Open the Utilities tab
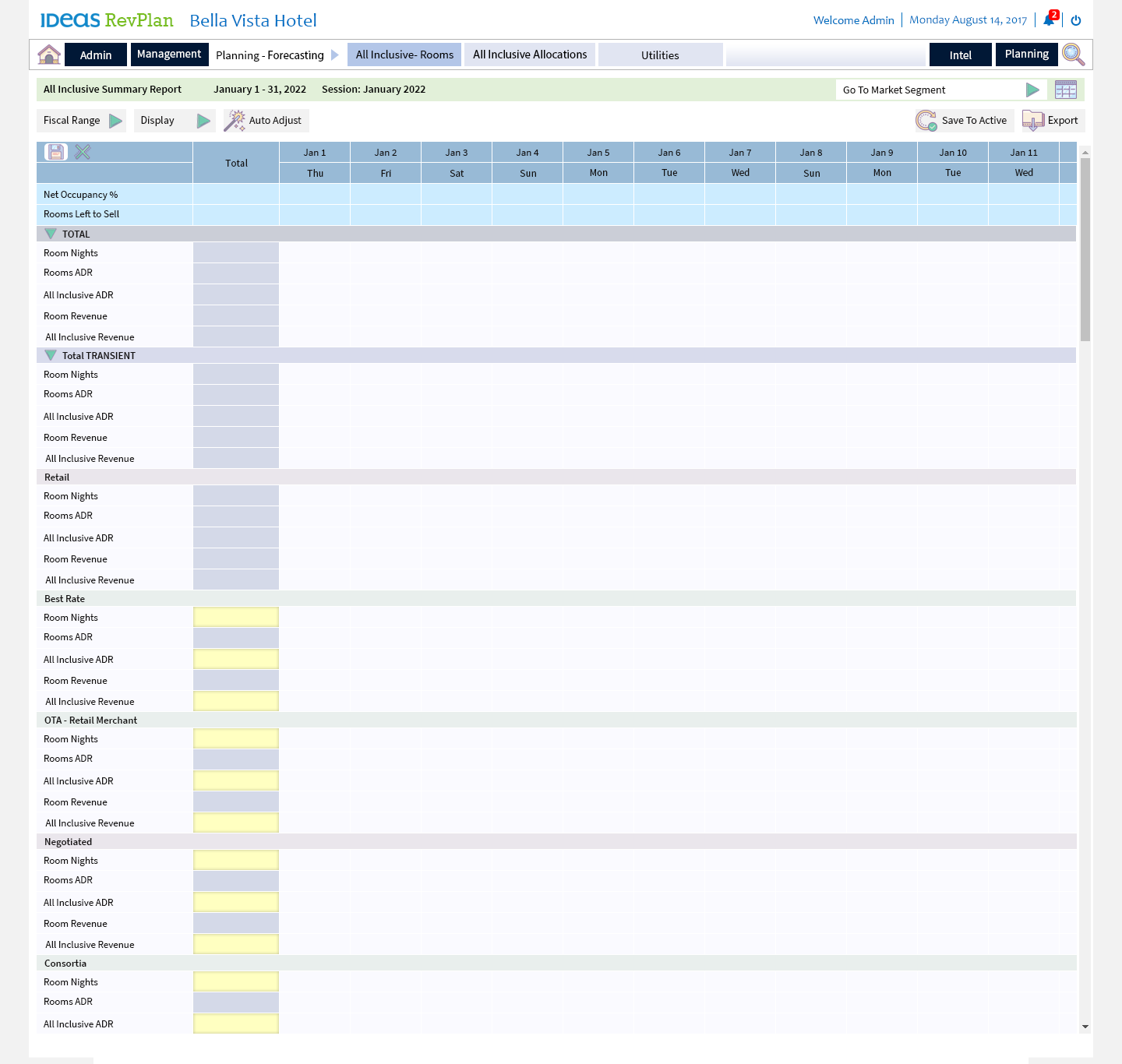The width and height of the screenshot is (1122, 1064). [x=660, y=55]
